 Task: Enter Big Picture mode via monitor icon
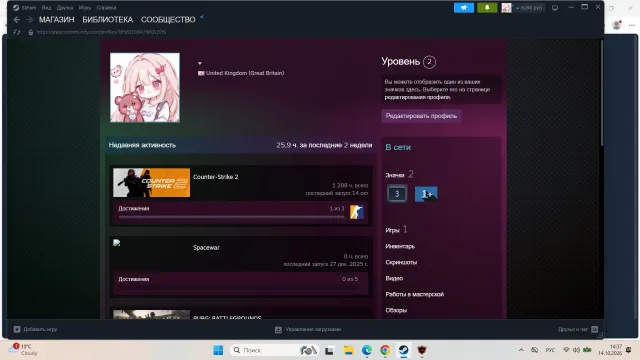pos(555,7)
